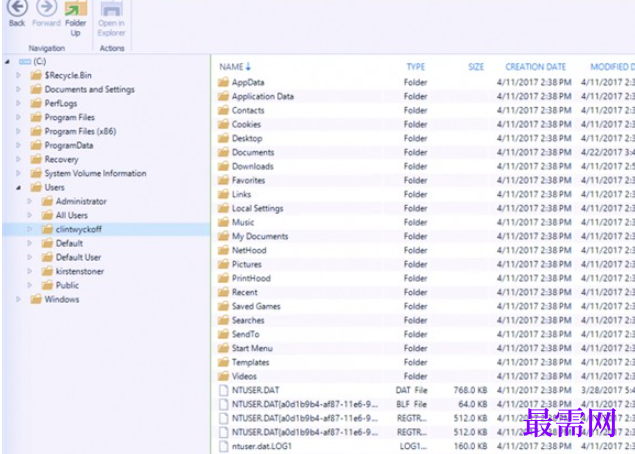The width and height of the screenshot is (635, 454).
Task: Expand the clintwyckoff folder node
Action: pos(29,229)
